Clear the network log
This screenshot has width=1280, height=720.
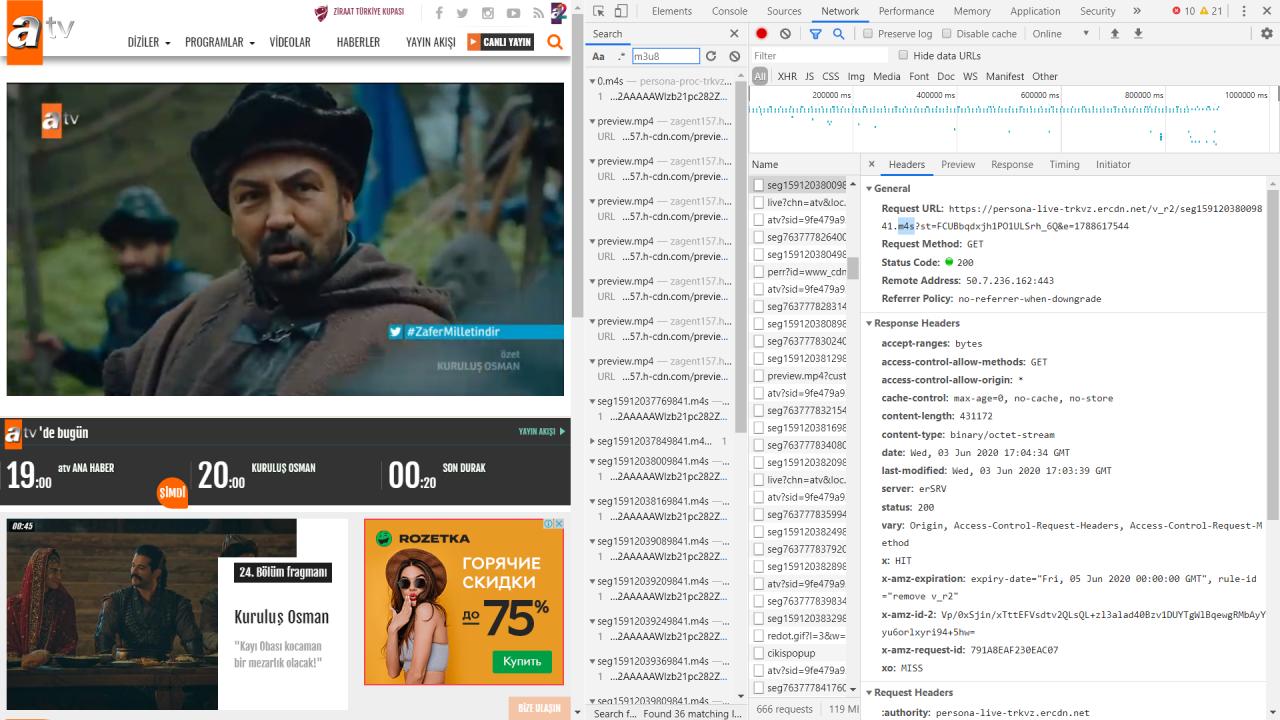pyautogui.click(x=785, y=34)
